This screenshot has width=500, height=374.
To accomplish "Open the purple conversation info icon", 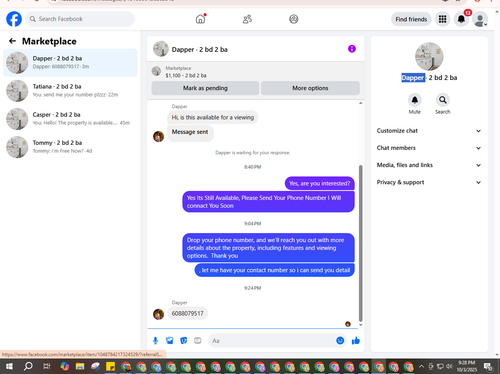I will tap(352, 49).
